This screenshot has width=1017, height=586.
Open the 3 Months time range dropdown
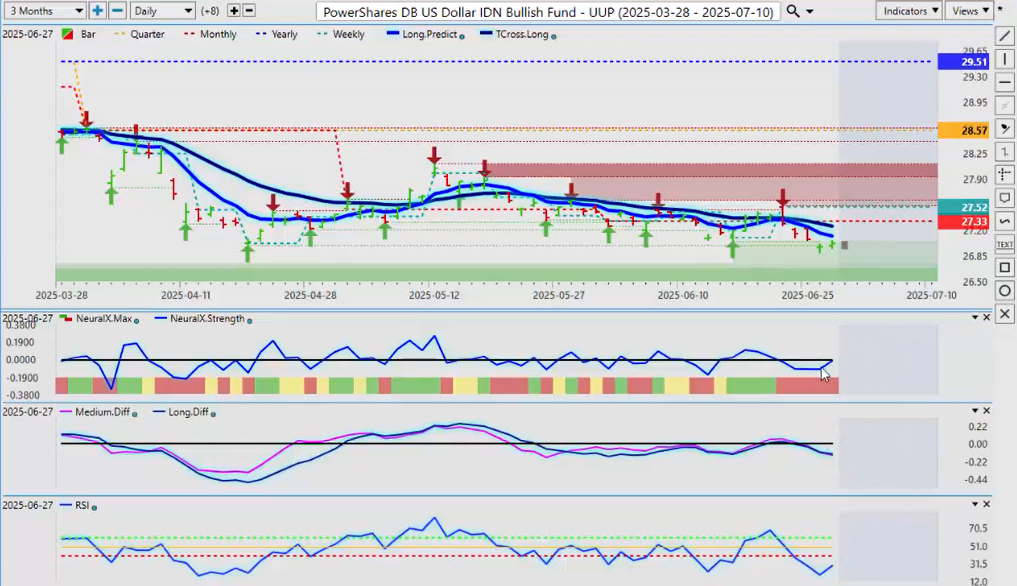click(46, 11)
